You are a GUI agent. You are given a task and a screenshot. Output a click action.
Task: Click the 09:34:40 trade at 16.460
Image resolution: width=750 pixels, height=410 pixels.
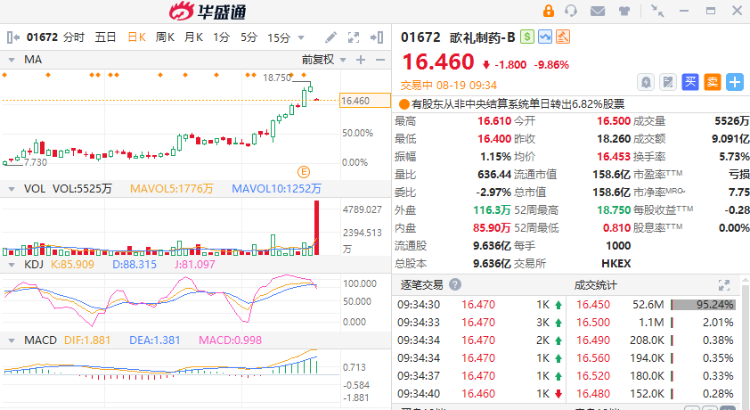(480, 394)
